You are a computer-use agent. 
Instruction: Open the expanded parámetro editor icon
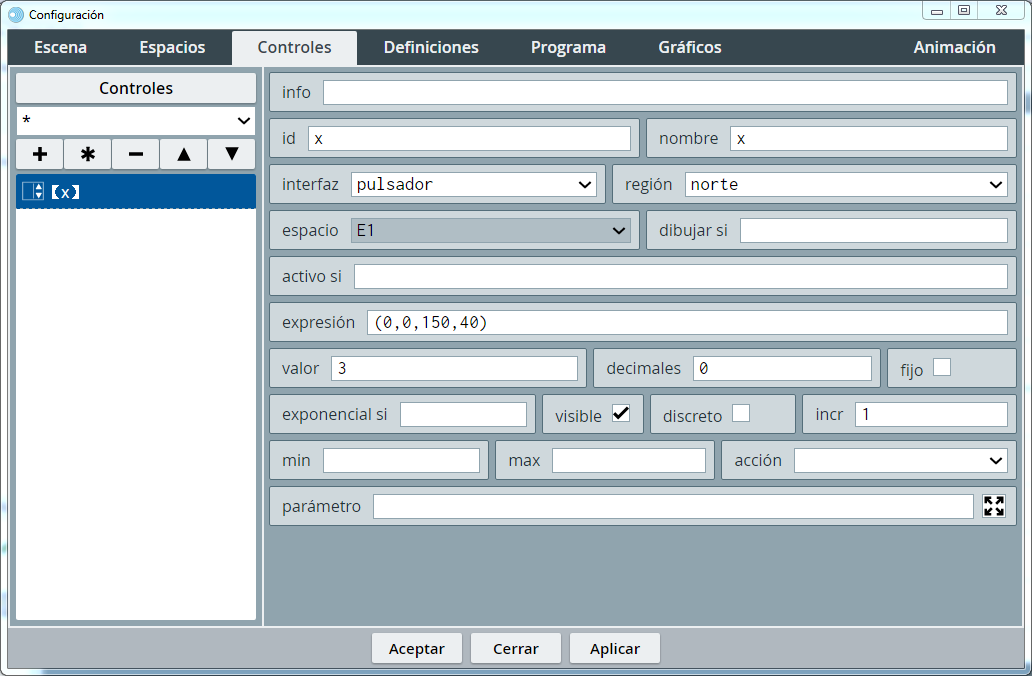click(x=993, y=506)
